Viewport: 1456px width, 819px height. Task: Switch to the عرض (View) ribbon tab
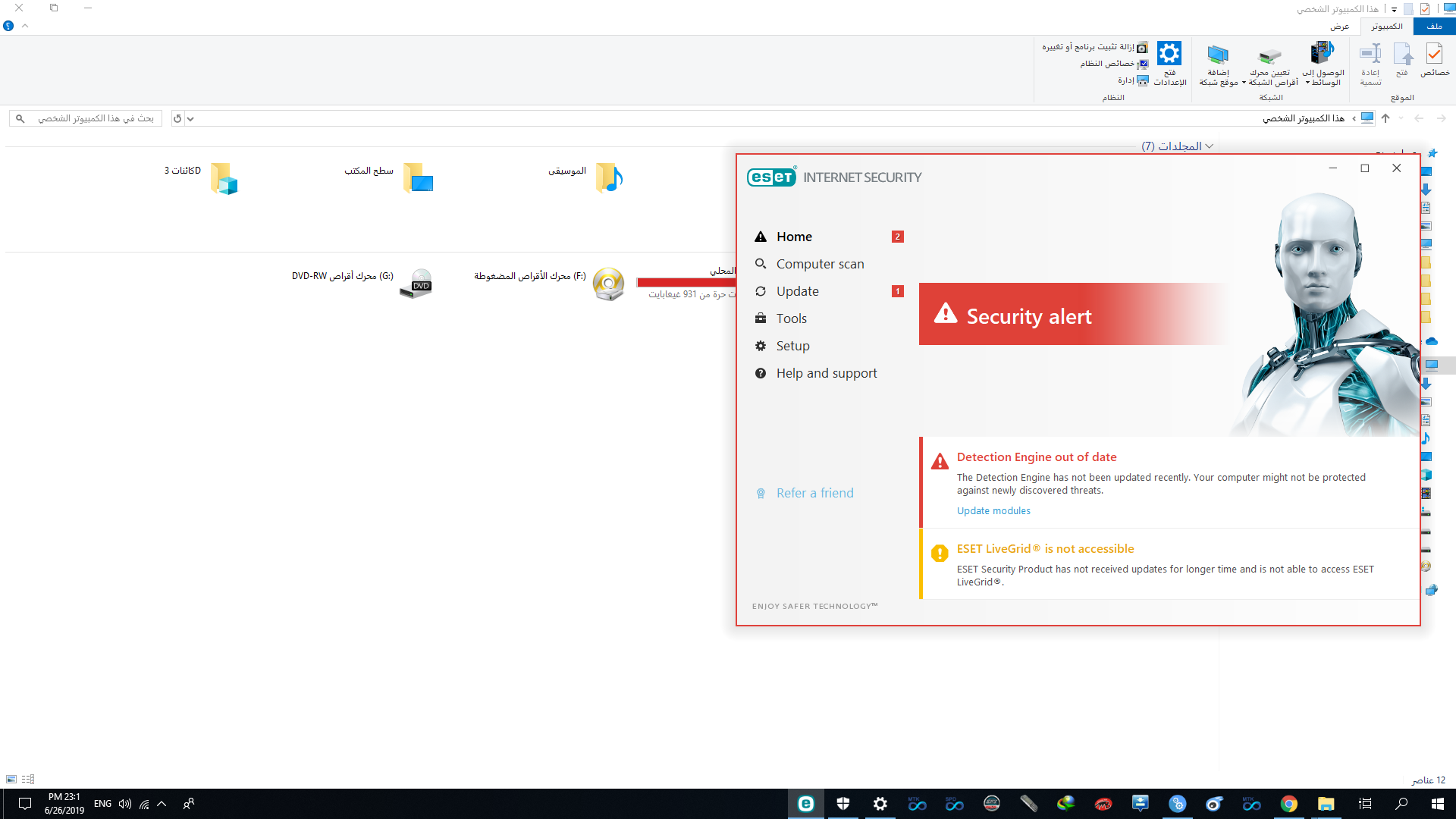(1340, 27)
